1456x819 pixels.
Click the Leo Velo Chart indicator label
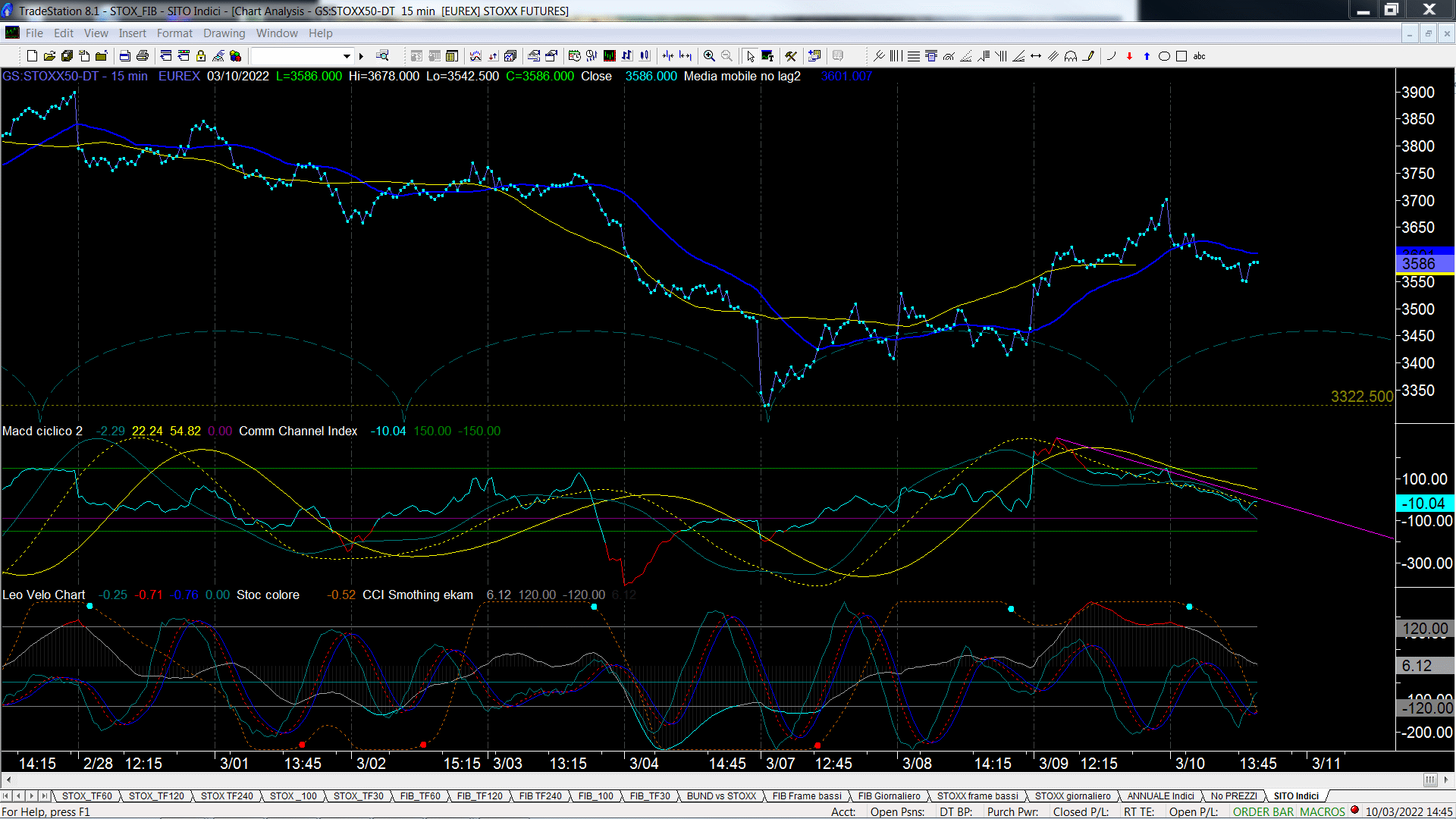pyautogui.click(x=43, y=595)
